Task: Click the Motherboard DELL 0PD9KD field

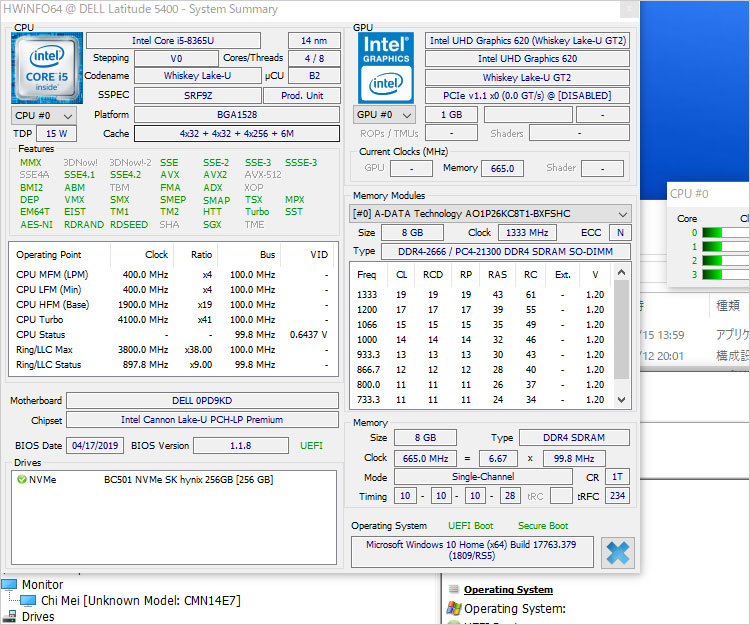Action: click(202, 401)
